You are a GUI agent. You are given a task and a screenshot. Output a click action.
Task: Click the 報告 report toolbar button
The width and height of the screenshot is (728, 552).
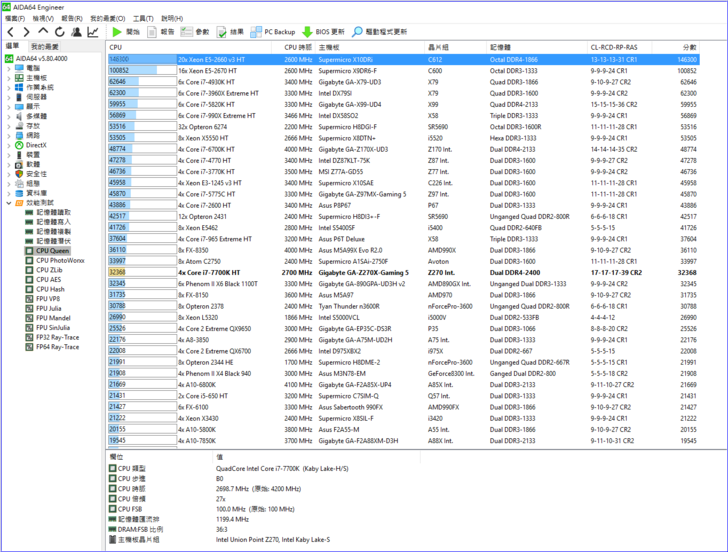tap(160, 32)
